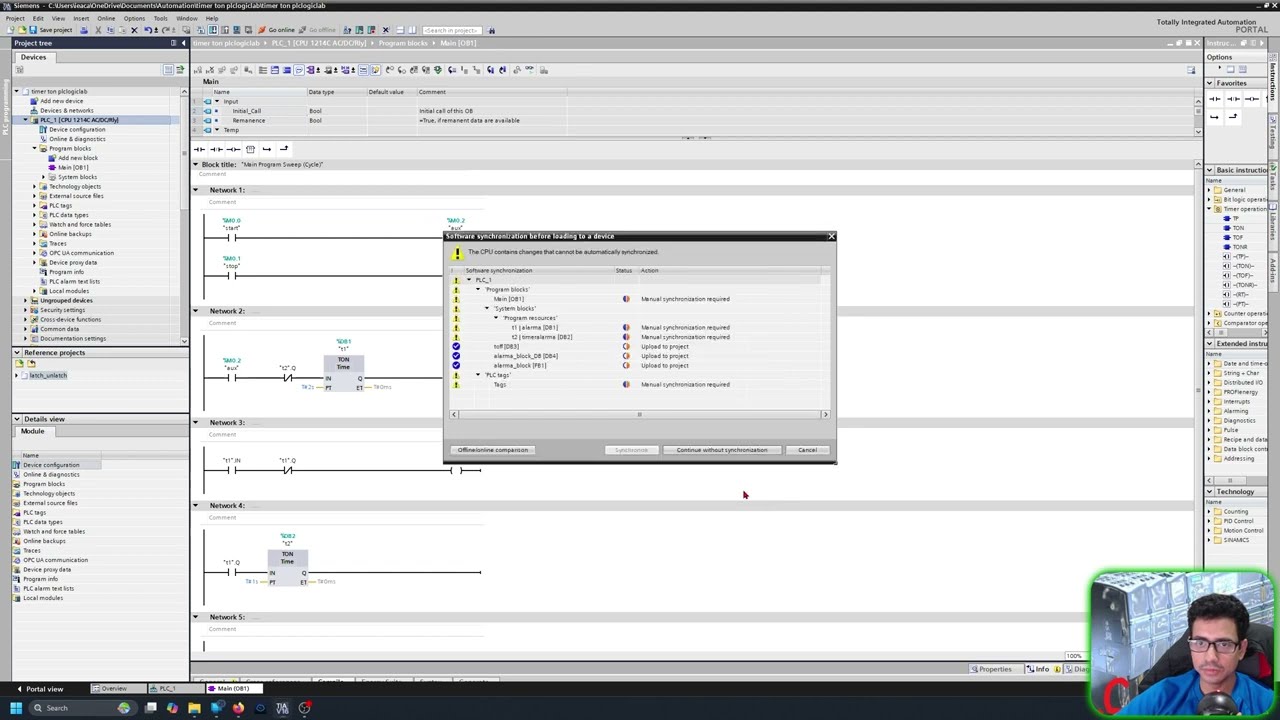Select Main [OB1] in project tree
Screen dimensions: 1280x720
coord(73,168)
